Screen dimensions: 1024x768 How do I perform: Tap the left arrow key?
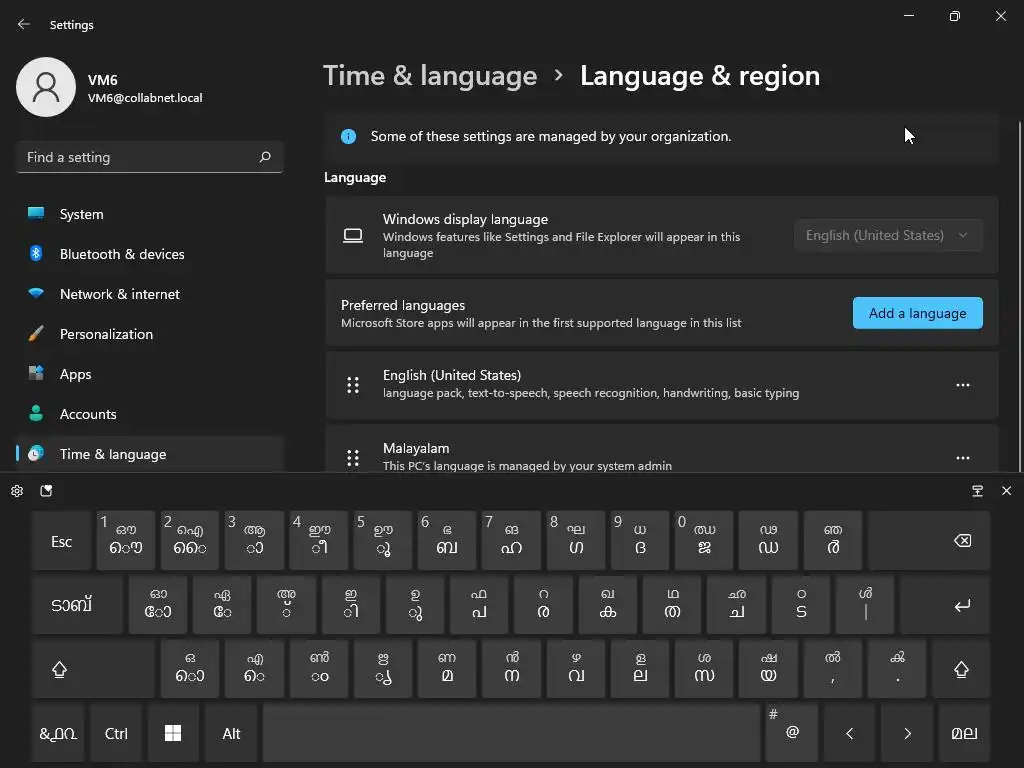[x=850, y=733]
